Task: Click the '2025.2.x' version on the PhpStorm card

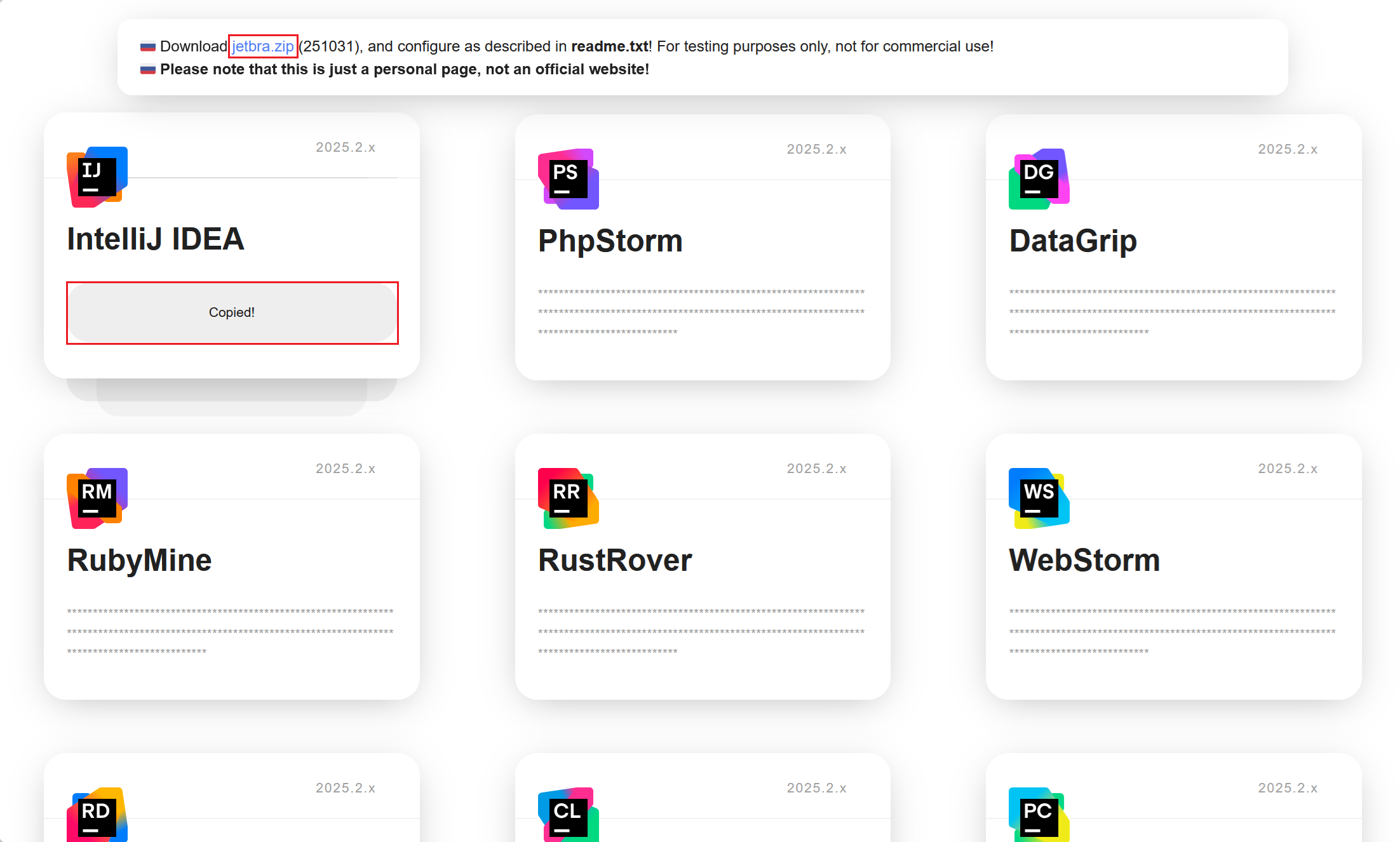Action: 817,149
